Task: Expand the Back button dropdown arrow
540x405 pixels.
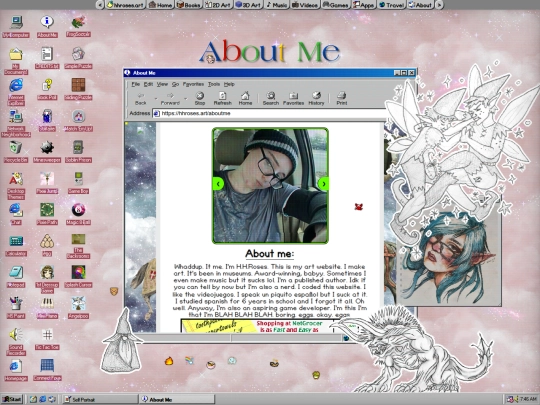Action: coord(156,98)
